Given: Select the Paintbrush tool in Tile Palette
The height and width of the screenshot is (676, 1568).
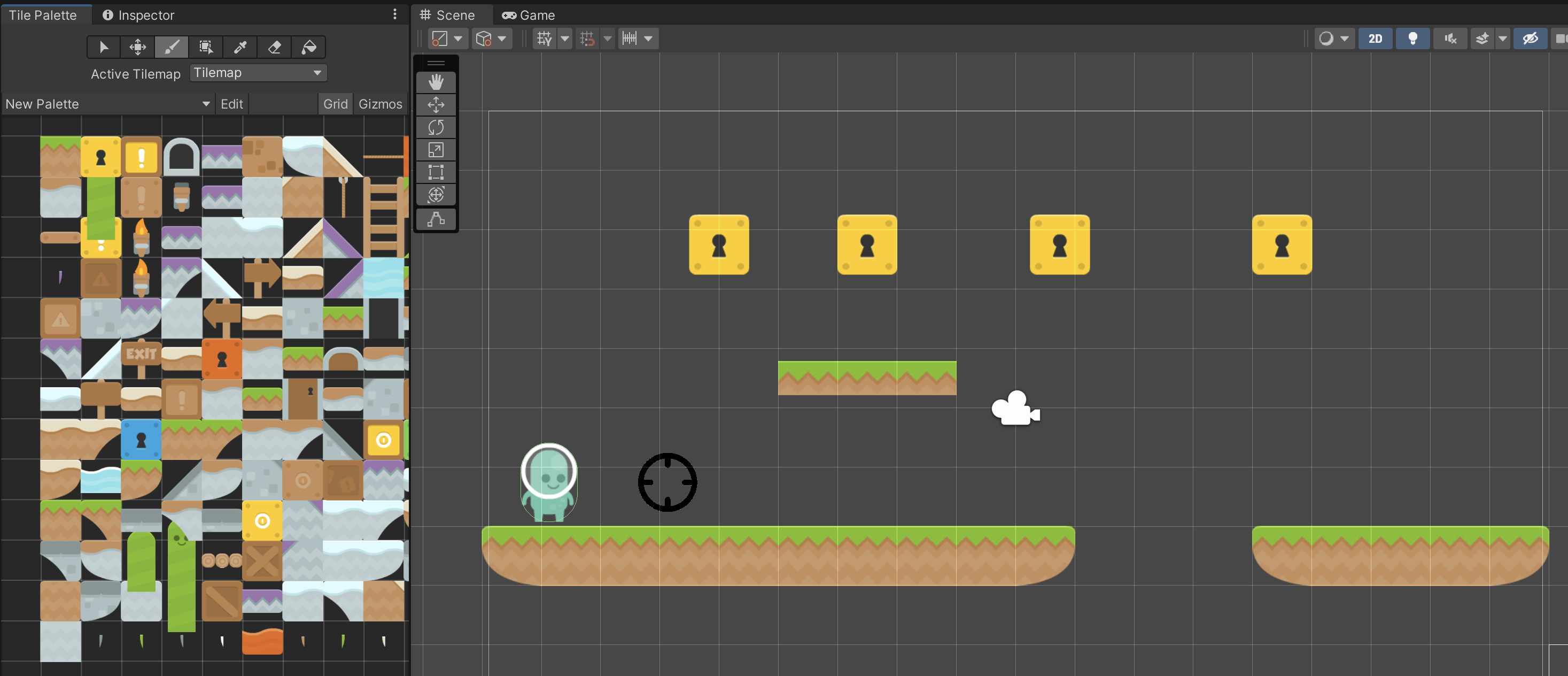Looking at the screenshot, I should pos(172,47).
